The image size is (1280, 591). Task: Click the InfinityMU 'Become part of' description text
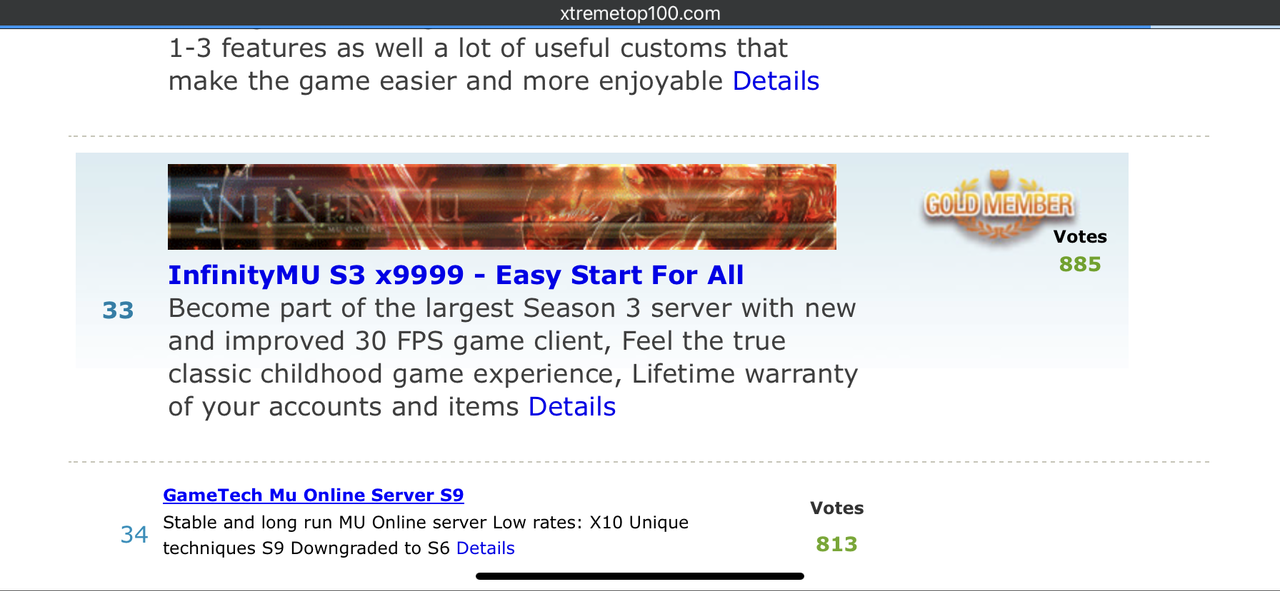(513, 357)
